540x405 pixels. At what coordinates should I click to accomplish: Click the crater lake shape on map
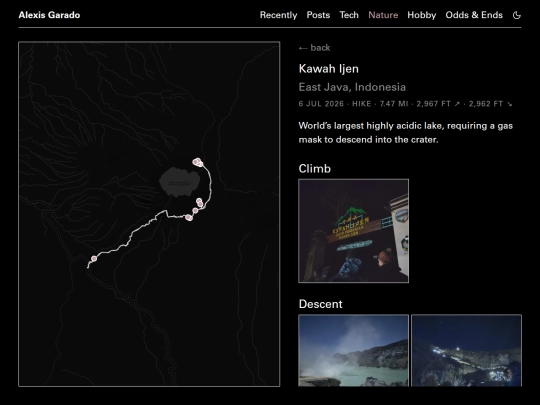pos(179,182)
